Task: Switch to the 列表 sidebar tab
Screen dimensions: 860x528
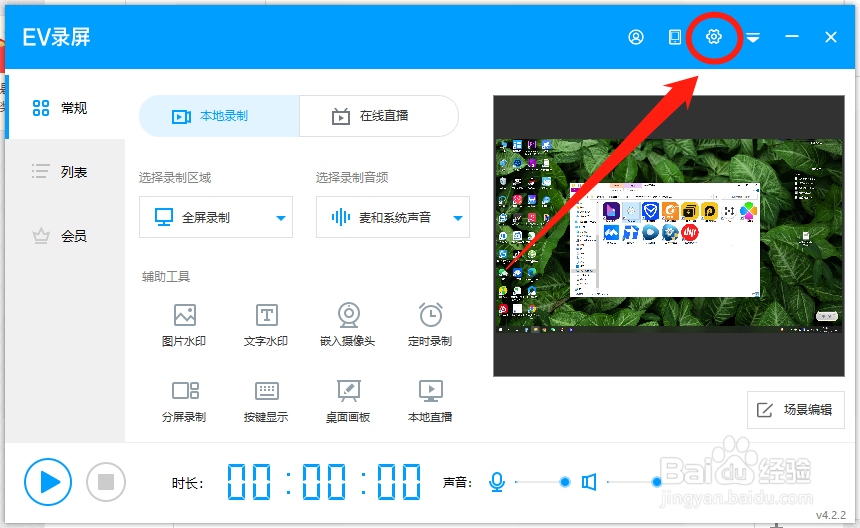Action: coord(65,172)
